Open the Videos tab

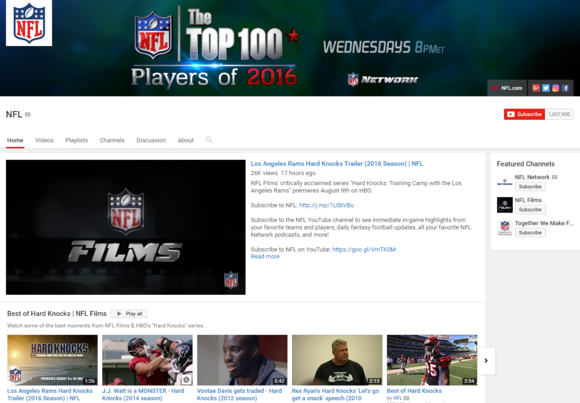click(44, 140)
